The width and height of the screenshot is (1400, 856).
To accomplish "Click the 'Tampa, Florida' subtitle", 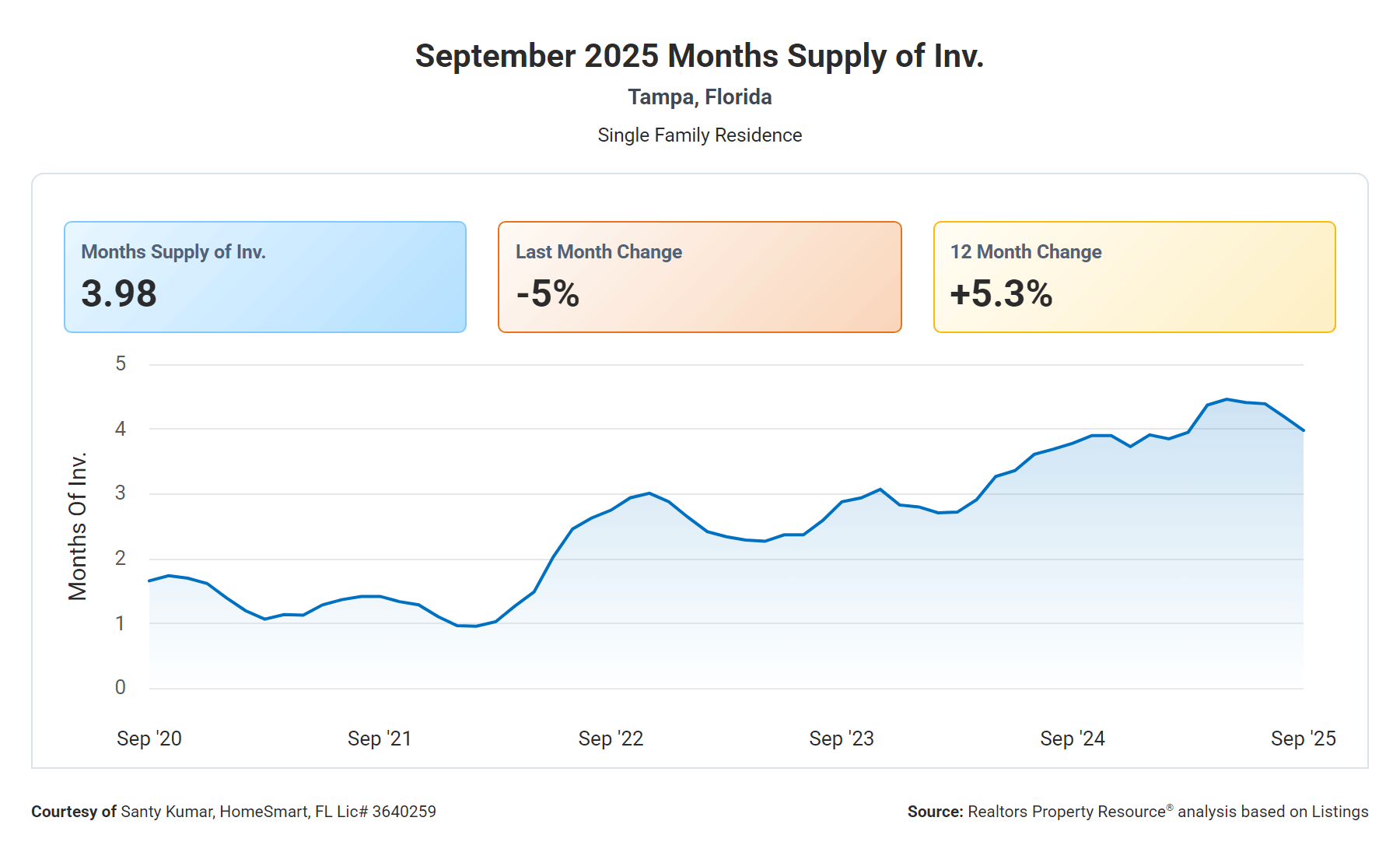I will (x=699, y=97).
